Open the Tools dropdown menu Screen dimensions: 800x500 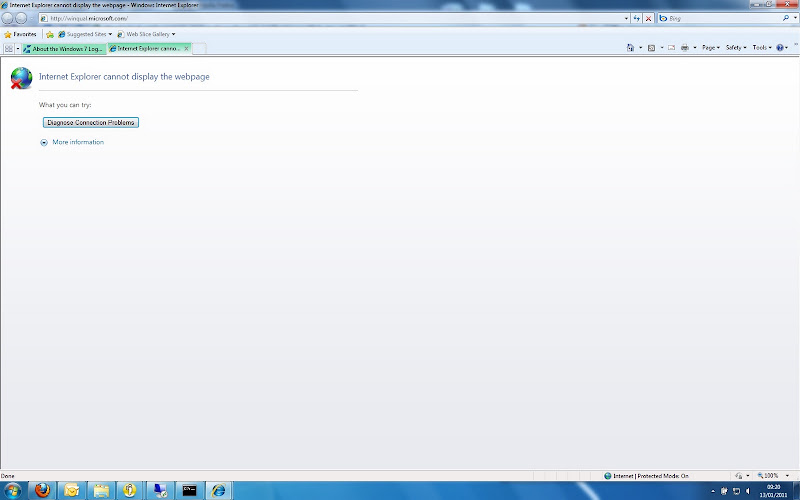[762, 47]
